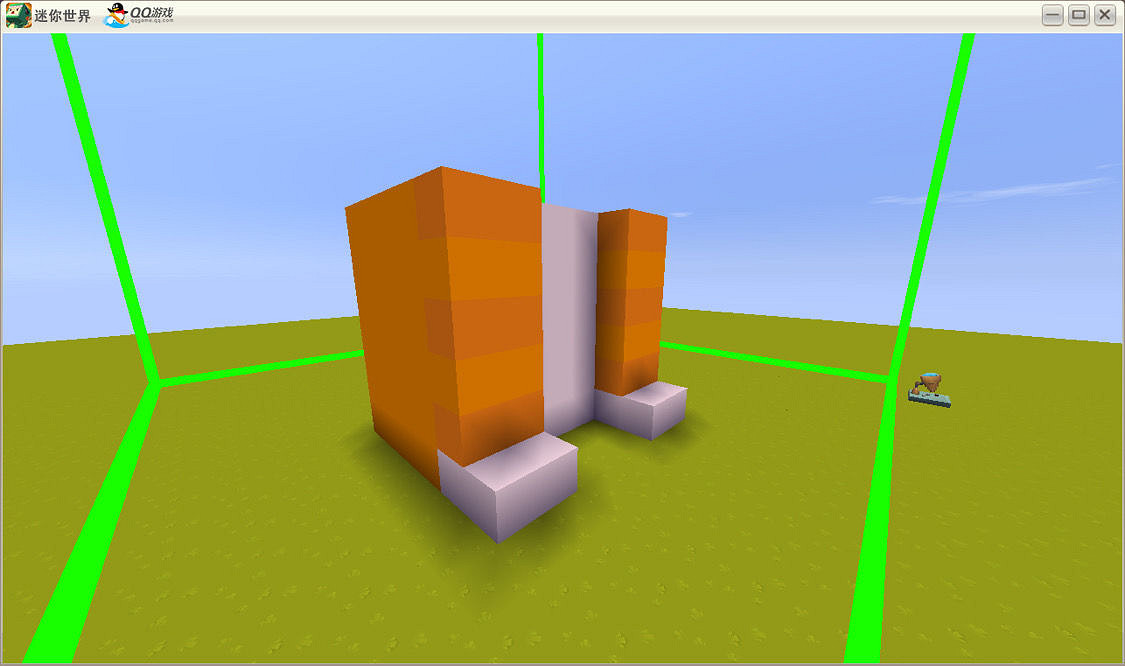This screenshot has width=1125, height=666.
Task: Maximize the game window
Action: tap(1078, 14)
